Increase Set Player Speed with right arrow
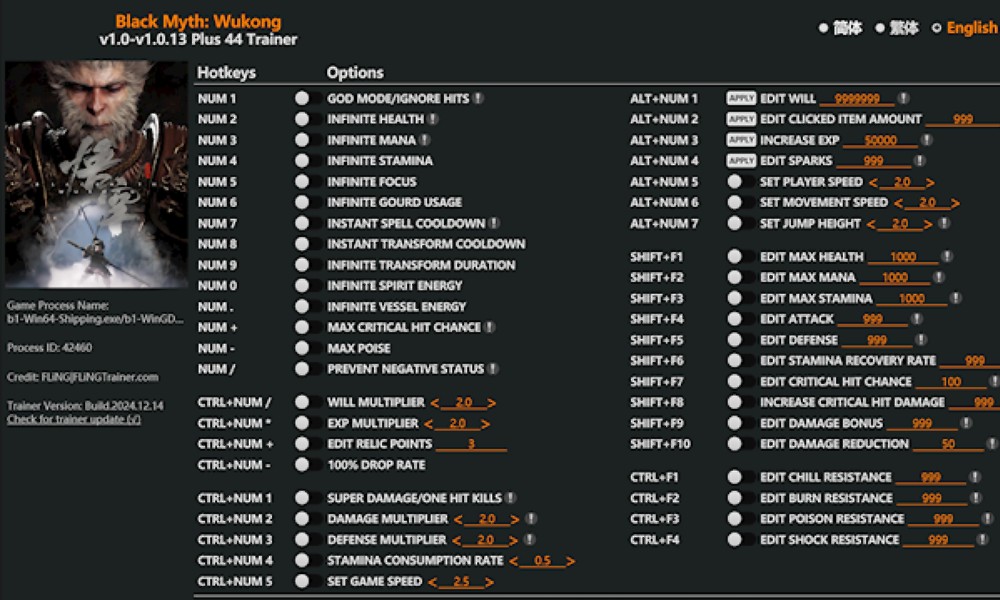Screen dimensions: 1000x600 [x=930, y=183]
